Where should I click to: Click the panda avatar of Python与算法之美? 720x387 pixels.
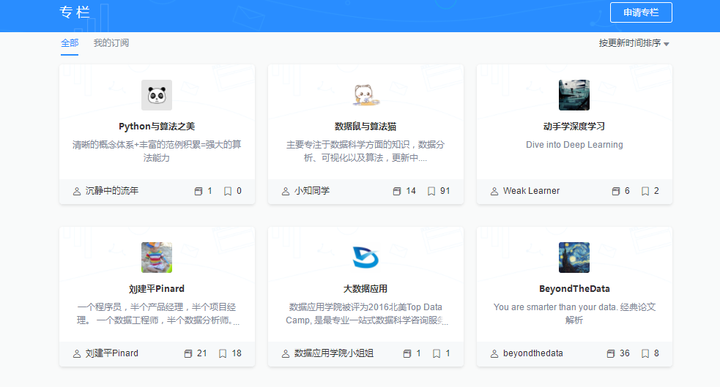click(157, 95)
